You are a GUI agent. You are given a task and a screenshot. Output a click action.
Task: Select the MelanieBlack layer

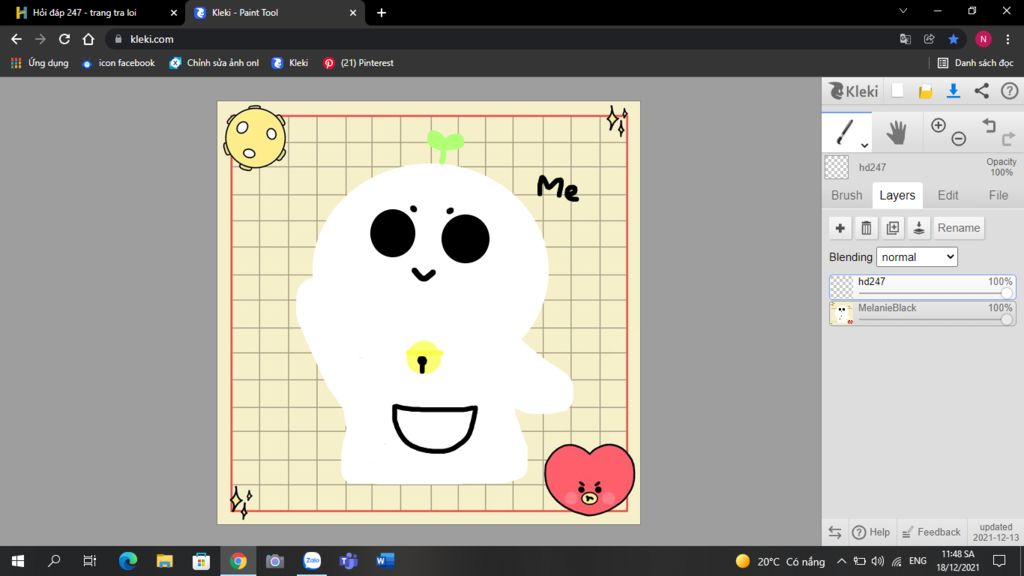tap(922, 313)
